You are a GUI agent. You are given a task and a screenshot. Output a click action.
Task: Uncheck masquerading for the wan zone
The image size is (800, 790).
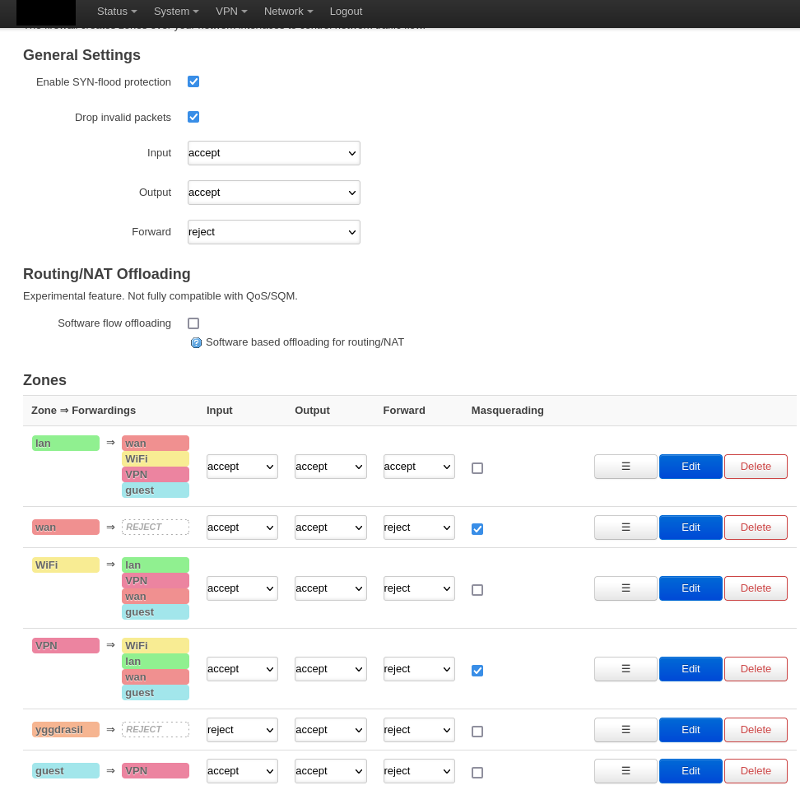[477, 529]
